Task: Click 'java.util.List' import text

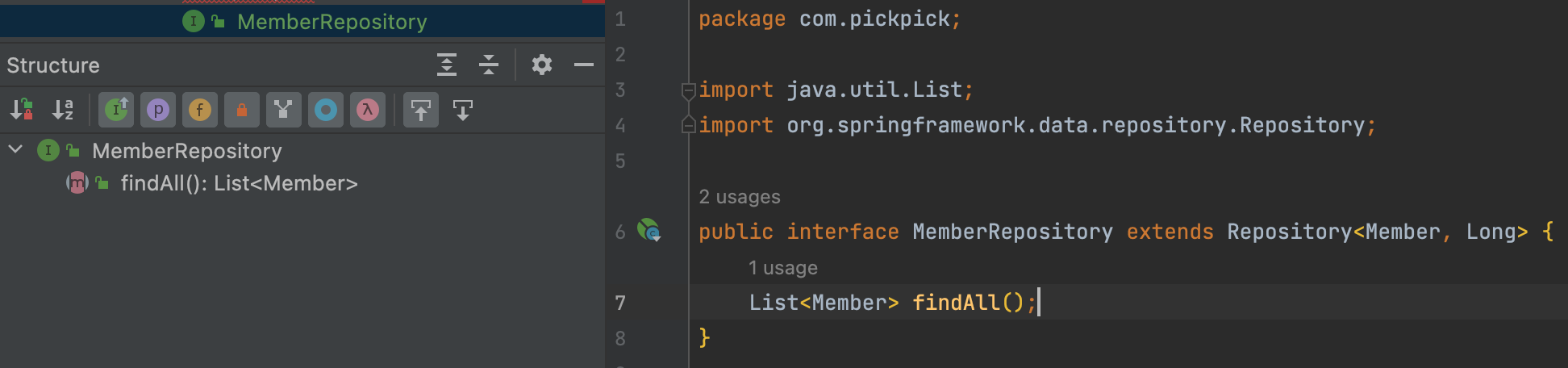Action: coord(874,90)
